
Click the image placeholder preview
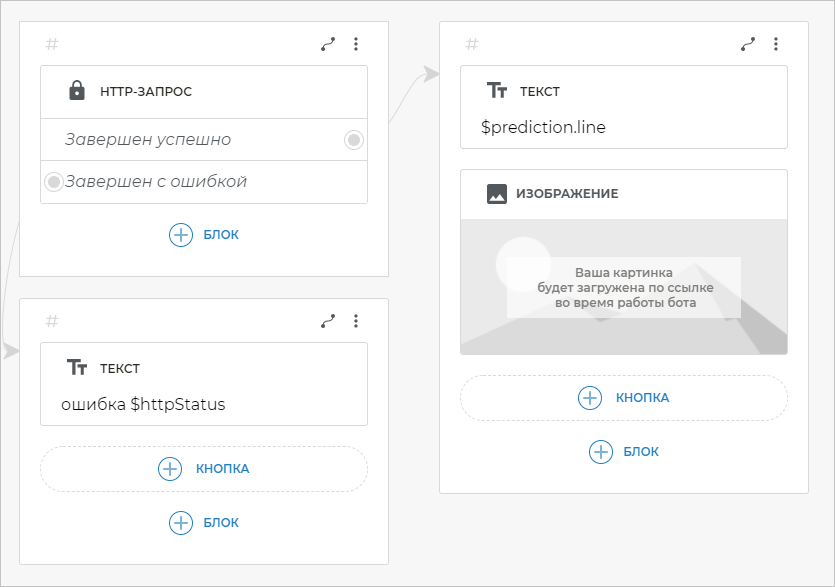click(623, 287)
